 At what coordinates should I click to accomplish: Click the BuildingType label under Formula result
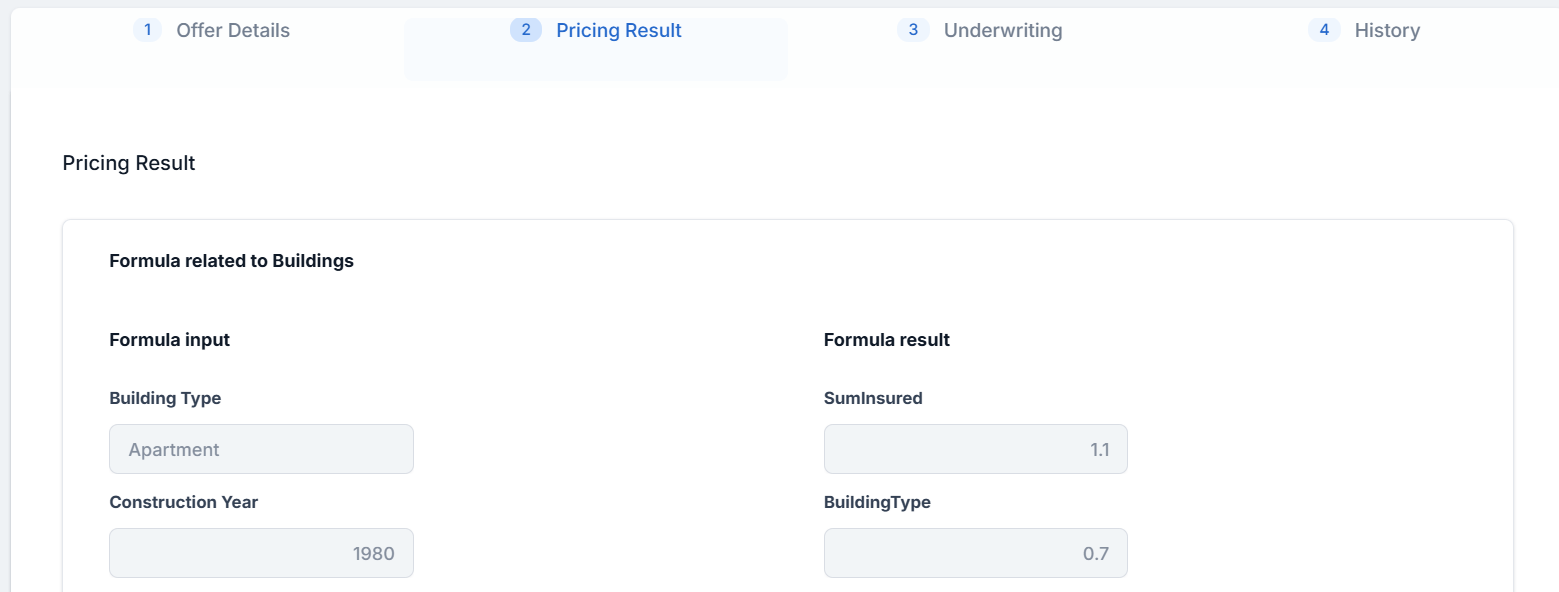coord(877,502)
